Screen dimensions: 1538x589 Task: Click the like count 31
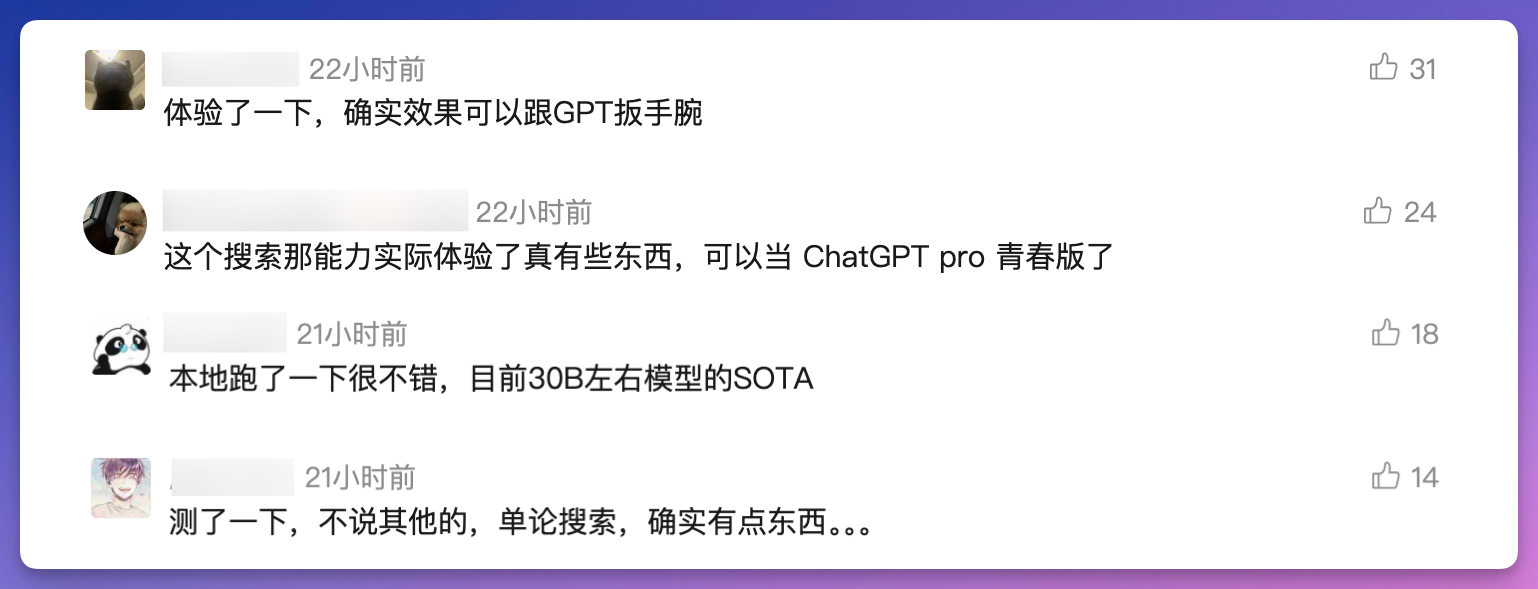tap(1423, 69)
